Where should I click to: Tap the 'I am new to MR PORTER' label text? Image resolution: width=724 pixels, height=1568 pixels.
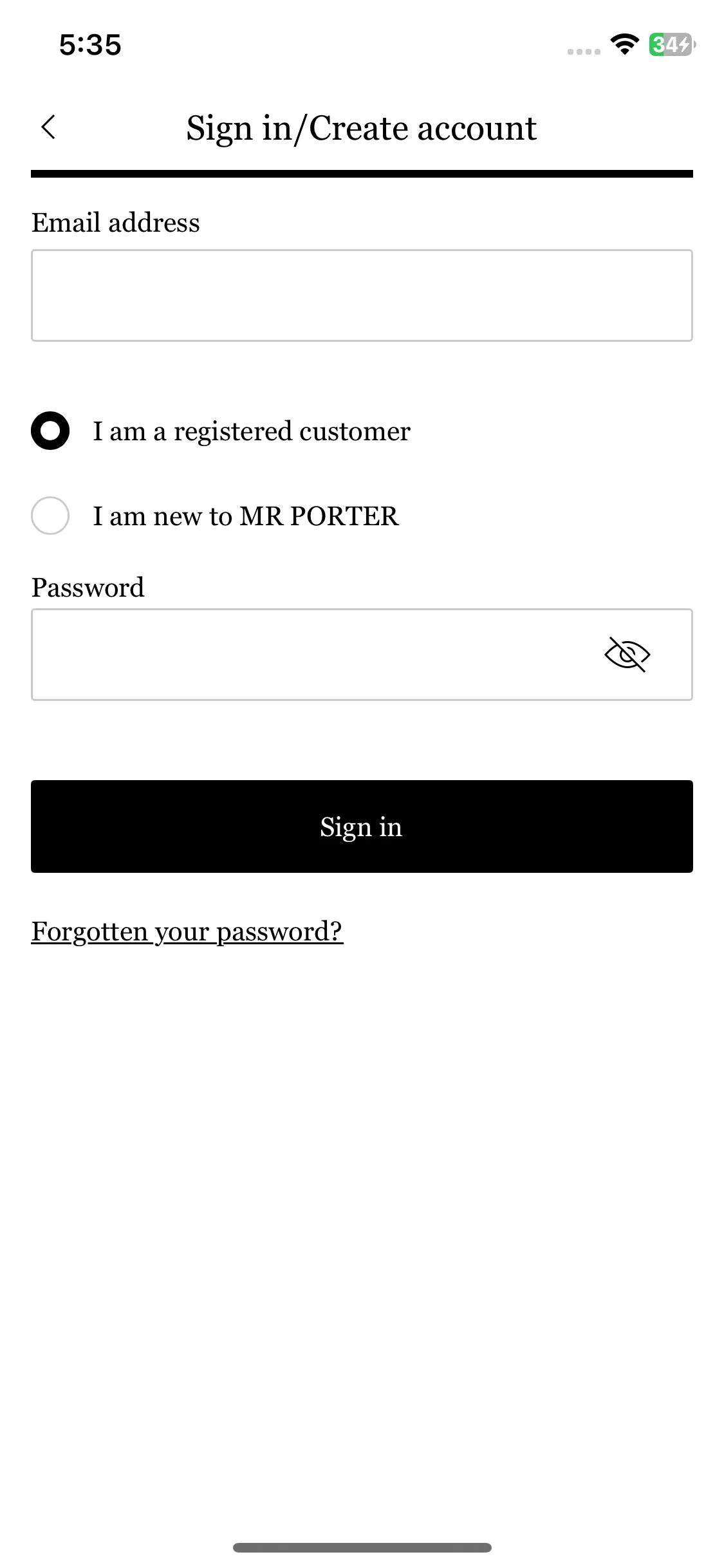click(246, 516)
